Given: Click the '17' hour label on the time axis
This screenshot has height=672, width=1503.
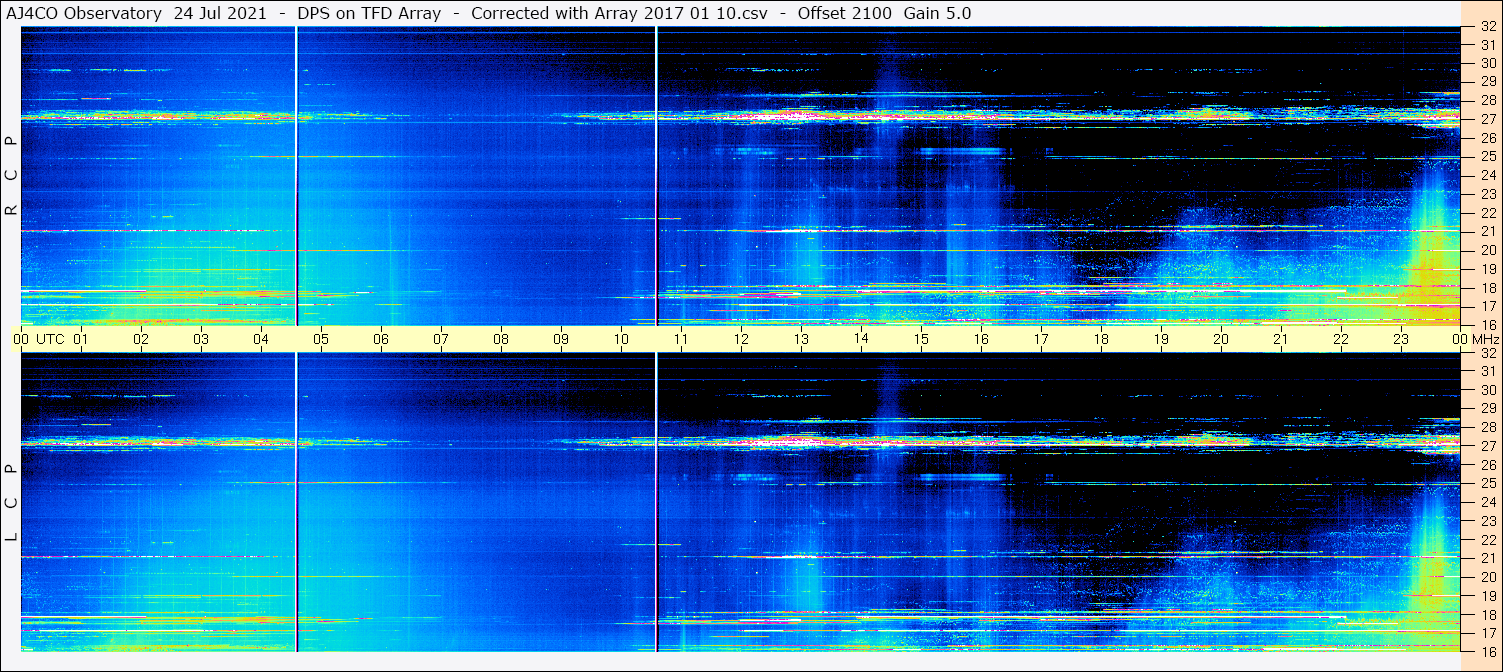Looking at the screenshot, I should click(x=1041, y=339).
